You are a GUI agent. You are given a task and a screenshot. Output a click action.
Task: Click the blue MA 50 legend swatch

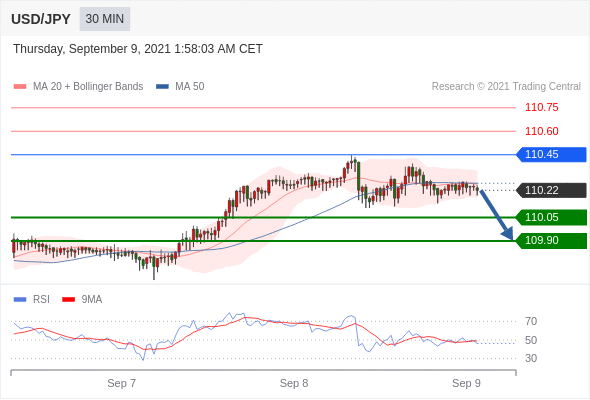click(x=163, y=87)
